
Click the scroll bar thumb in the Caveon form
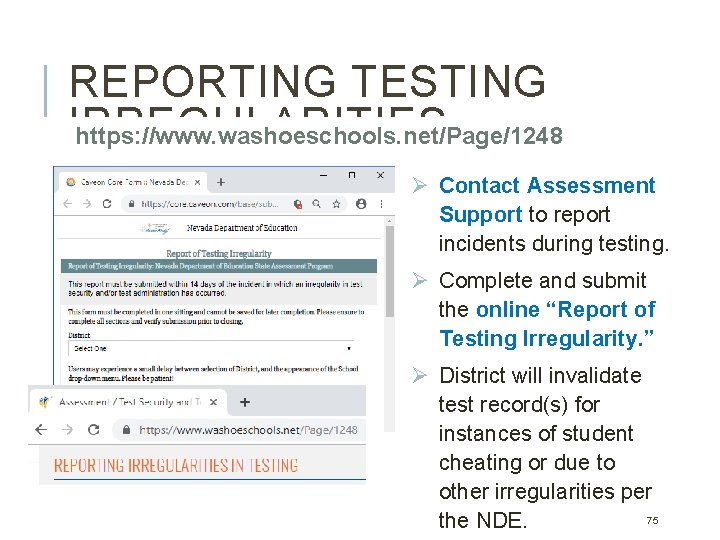[x=390, y=271]
